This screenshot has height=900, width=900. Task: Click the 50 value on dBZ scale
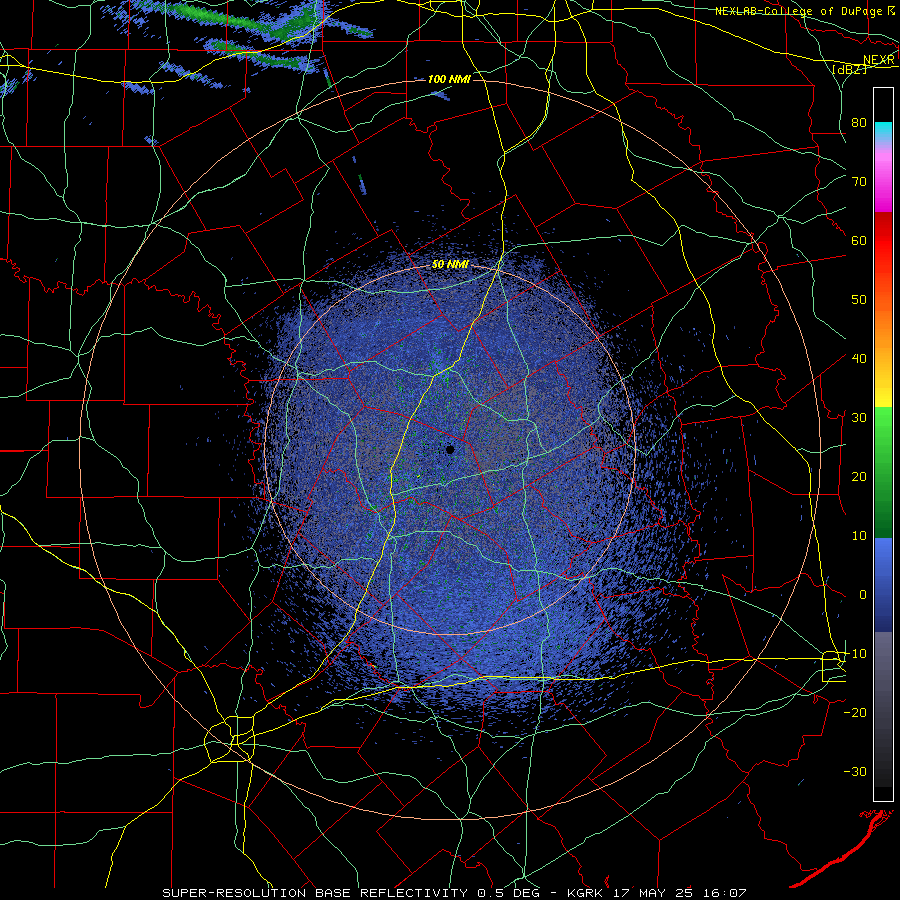pyautogui.click(x=859, y=300)
